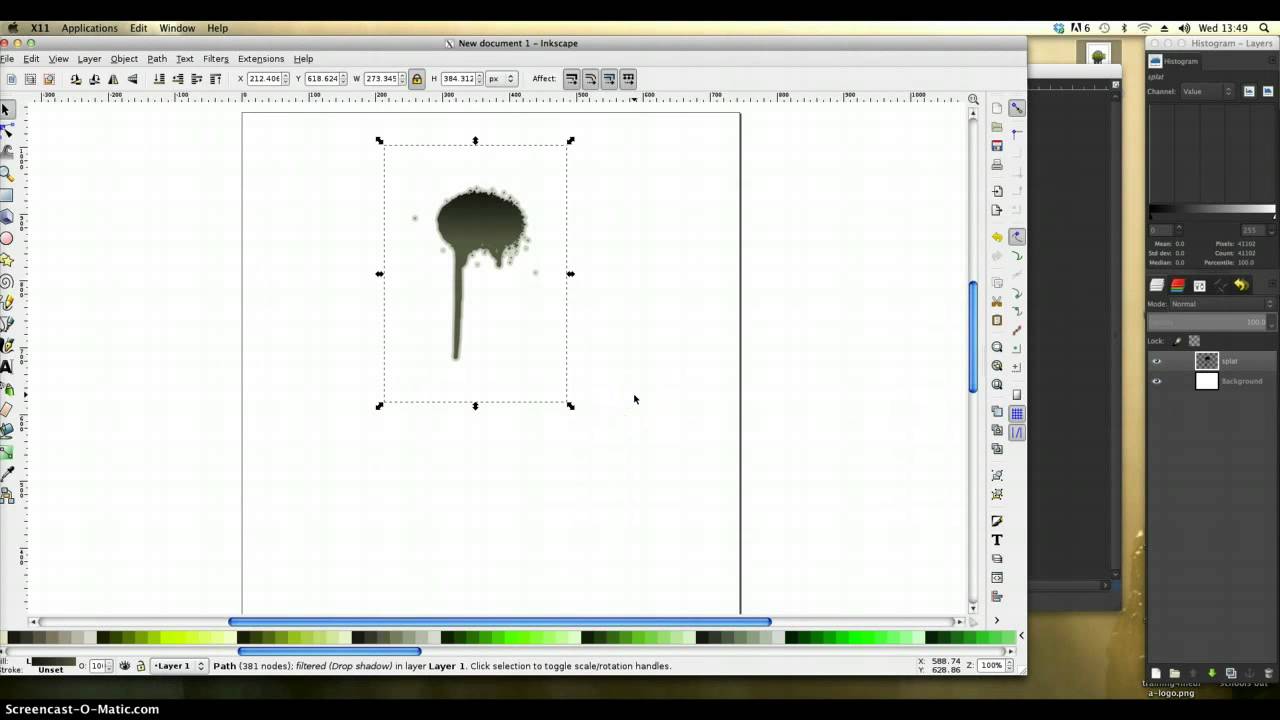Toggle visibility of Background layer
This screenshot has width=1280, height=720.
(x=1157, y=381)
